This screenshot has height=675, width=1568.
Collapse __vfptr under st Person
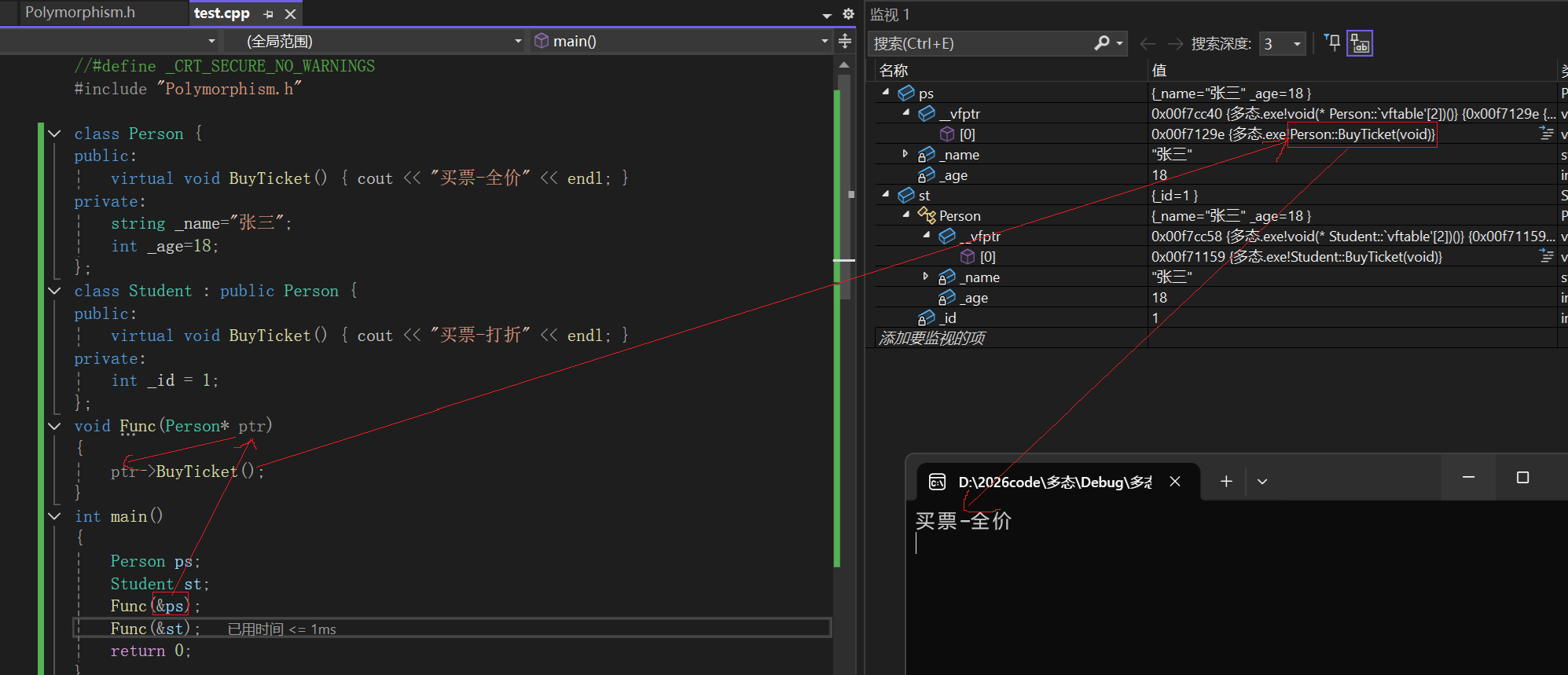point(927,235)
